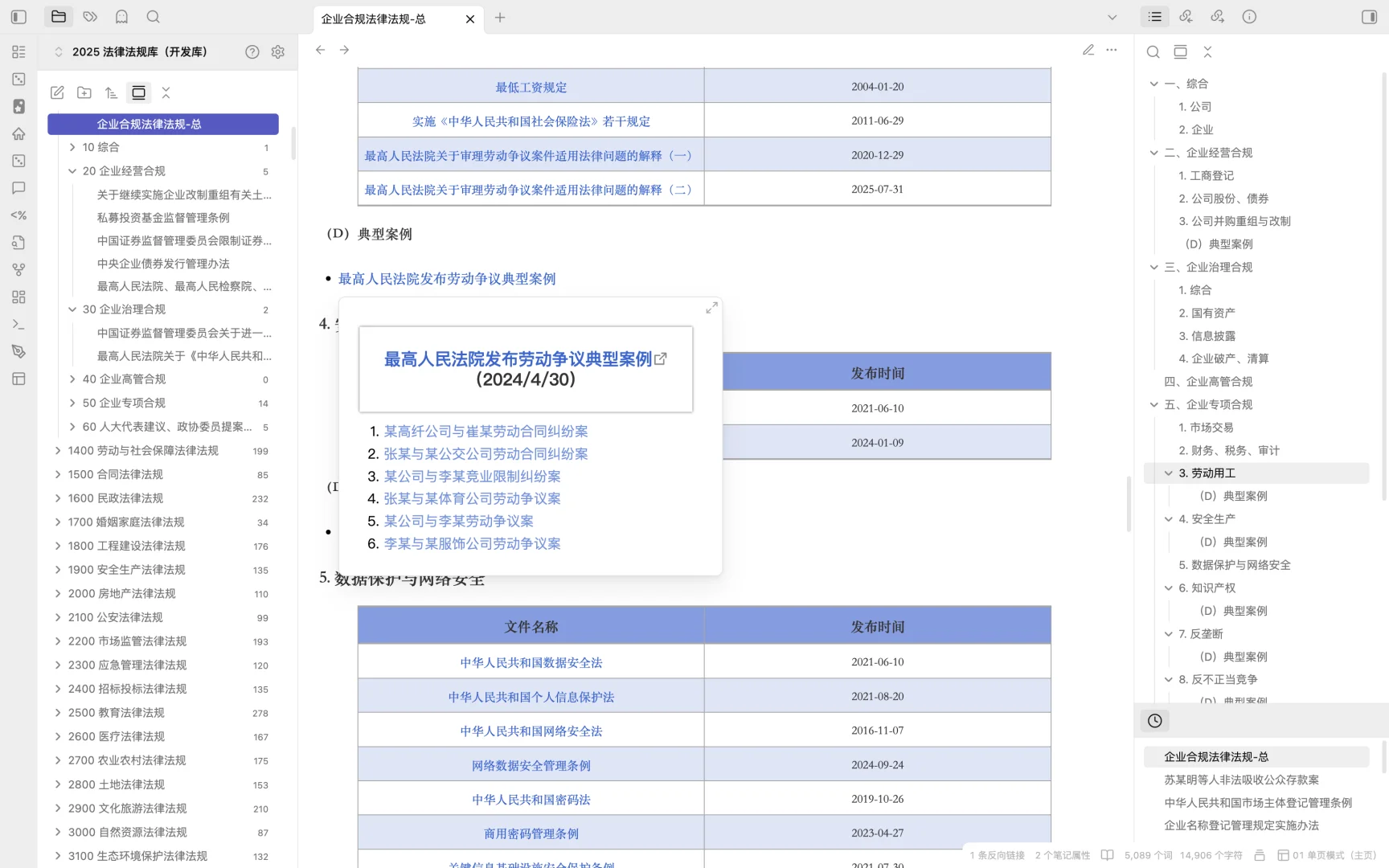1389x868 pixels.
Task: Collapse the 20 企业经营合规 section
Action: pos(72,170)
